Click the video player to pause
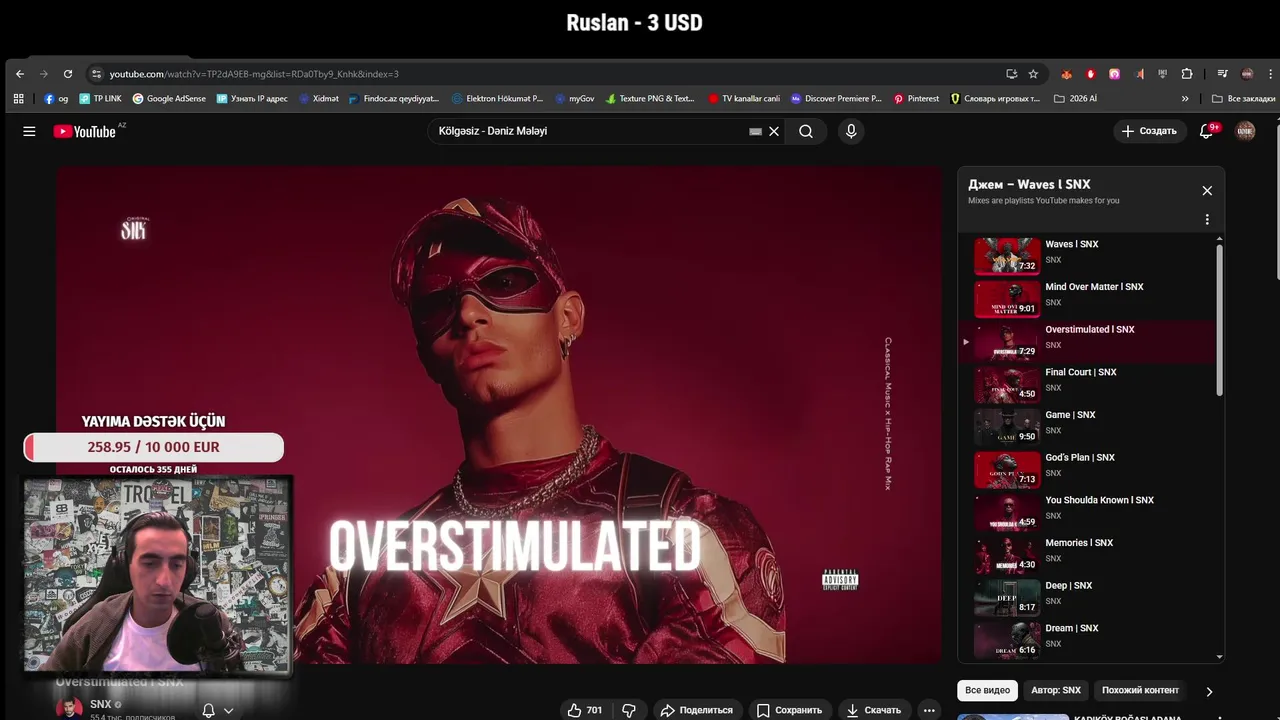The height and width of the screenshot is (720, 1280). pos(499,414)
